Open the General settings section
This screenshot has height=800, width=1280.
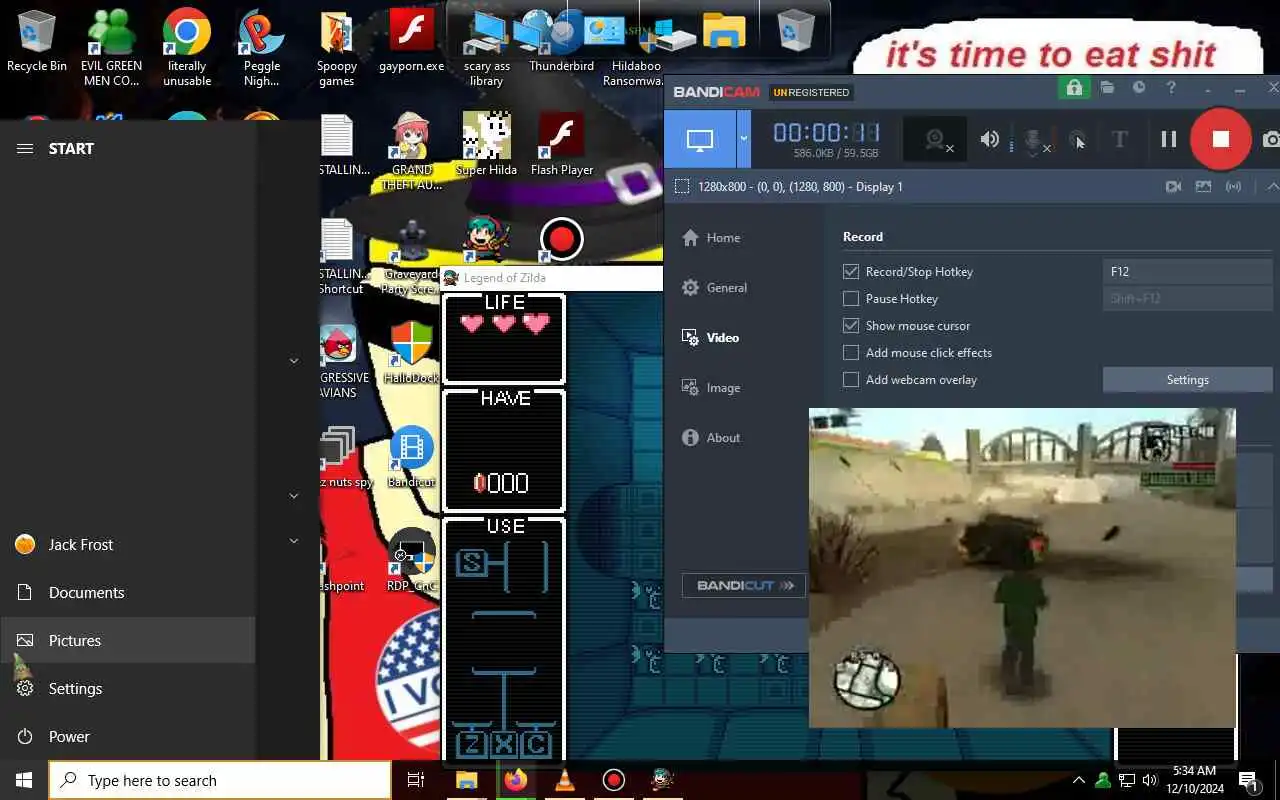click(x=714, y=288)
